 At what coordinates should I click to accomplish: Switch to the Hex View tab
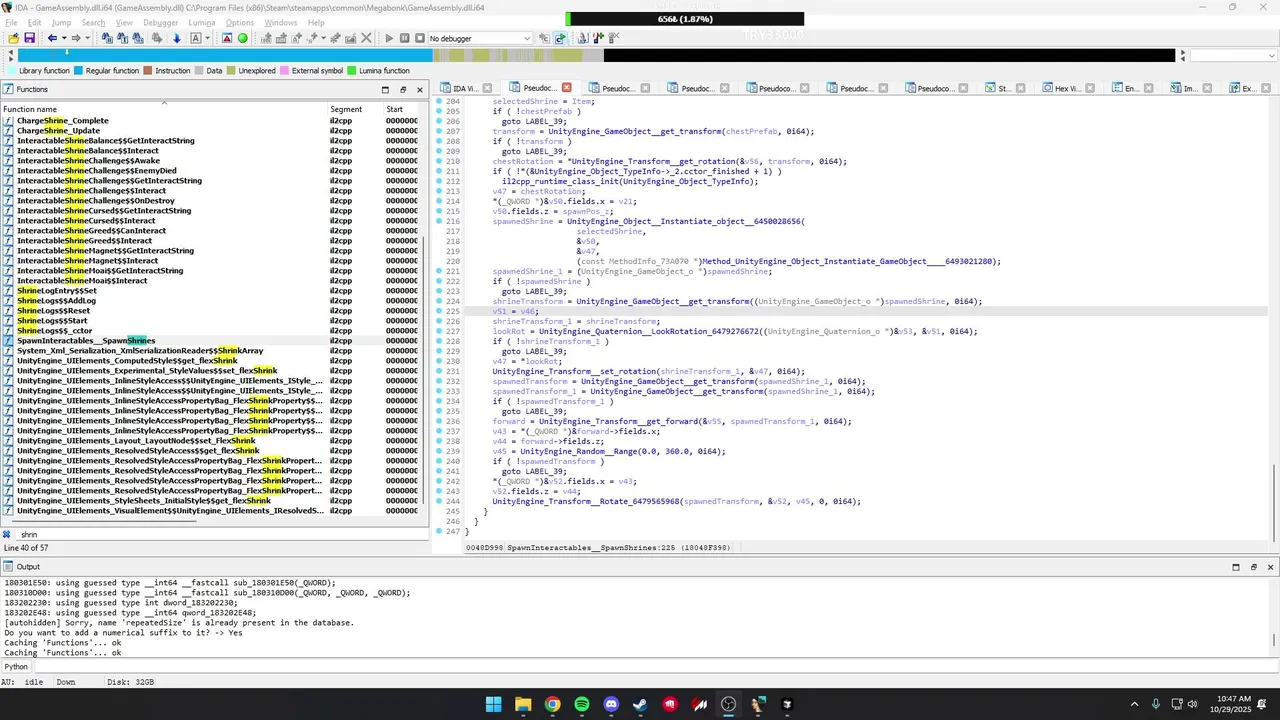[x=1068, y=88]
